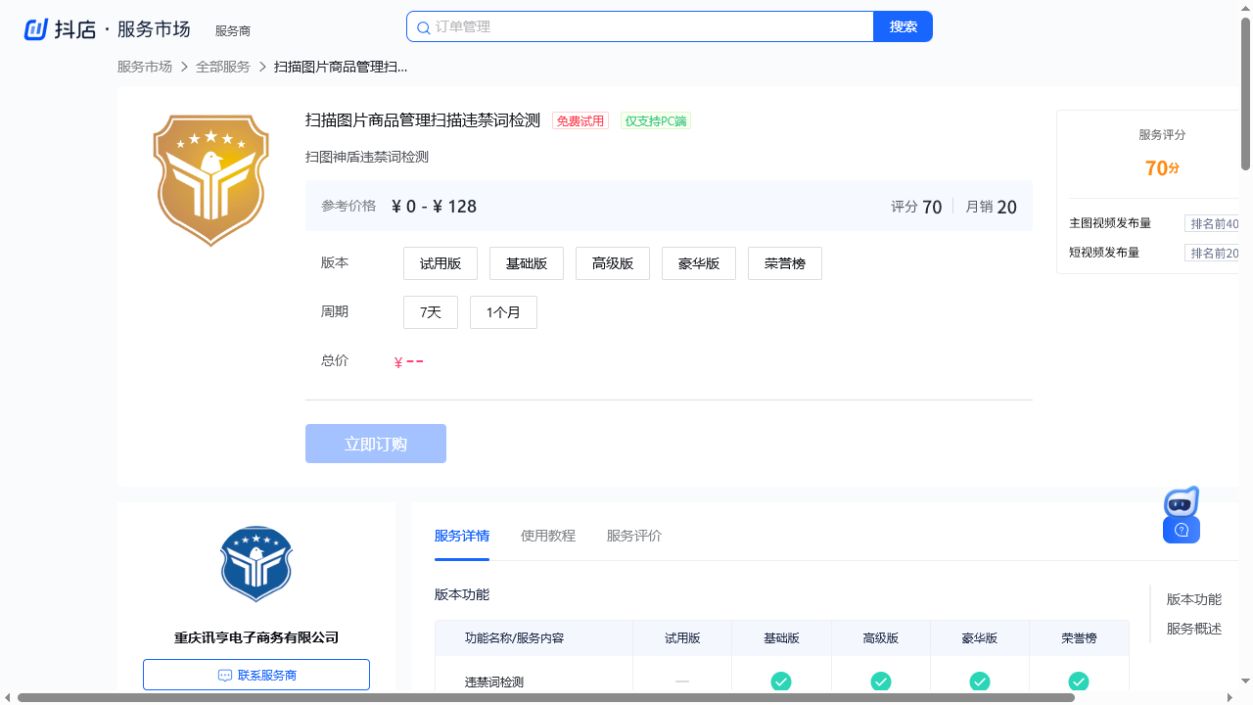1253x705 pixels.
Task: Open the 服务评价 tab
Action: tap(634, 535)
